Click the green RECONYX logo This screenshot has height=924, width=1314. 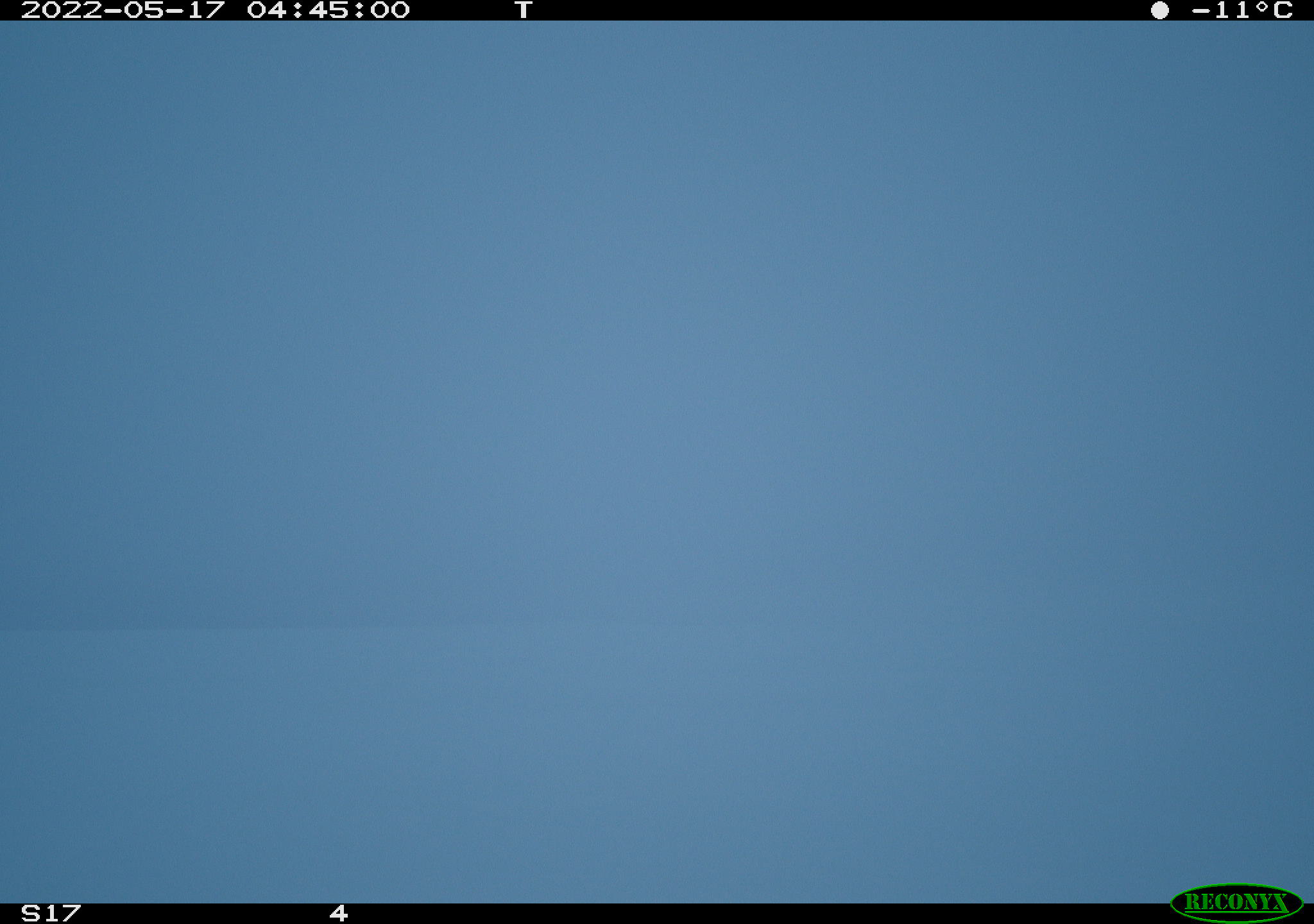tap(1236, 902)
